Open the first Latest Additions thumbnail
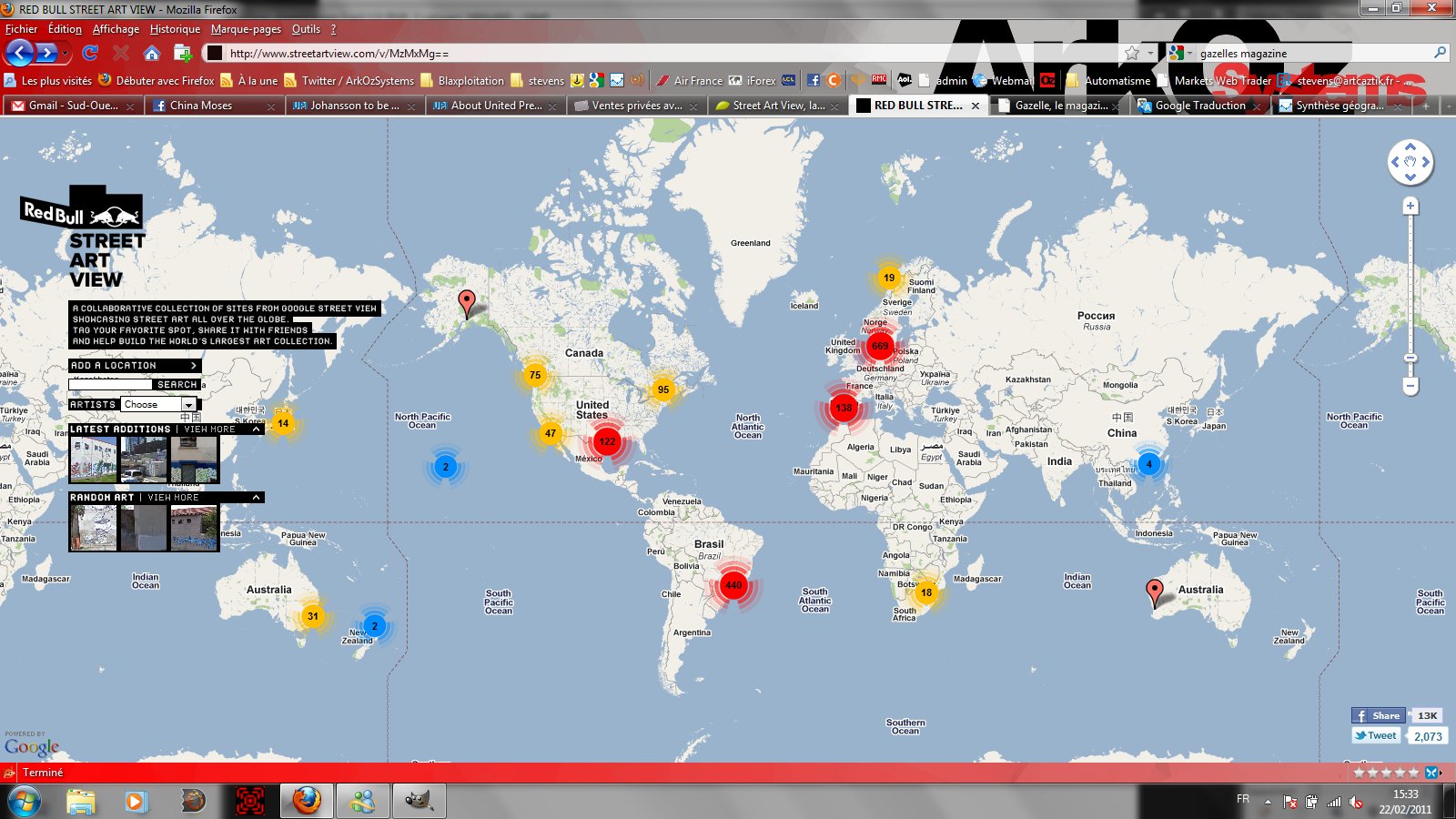The width and height of the screenshot is (1456, 819). point(94,460)
